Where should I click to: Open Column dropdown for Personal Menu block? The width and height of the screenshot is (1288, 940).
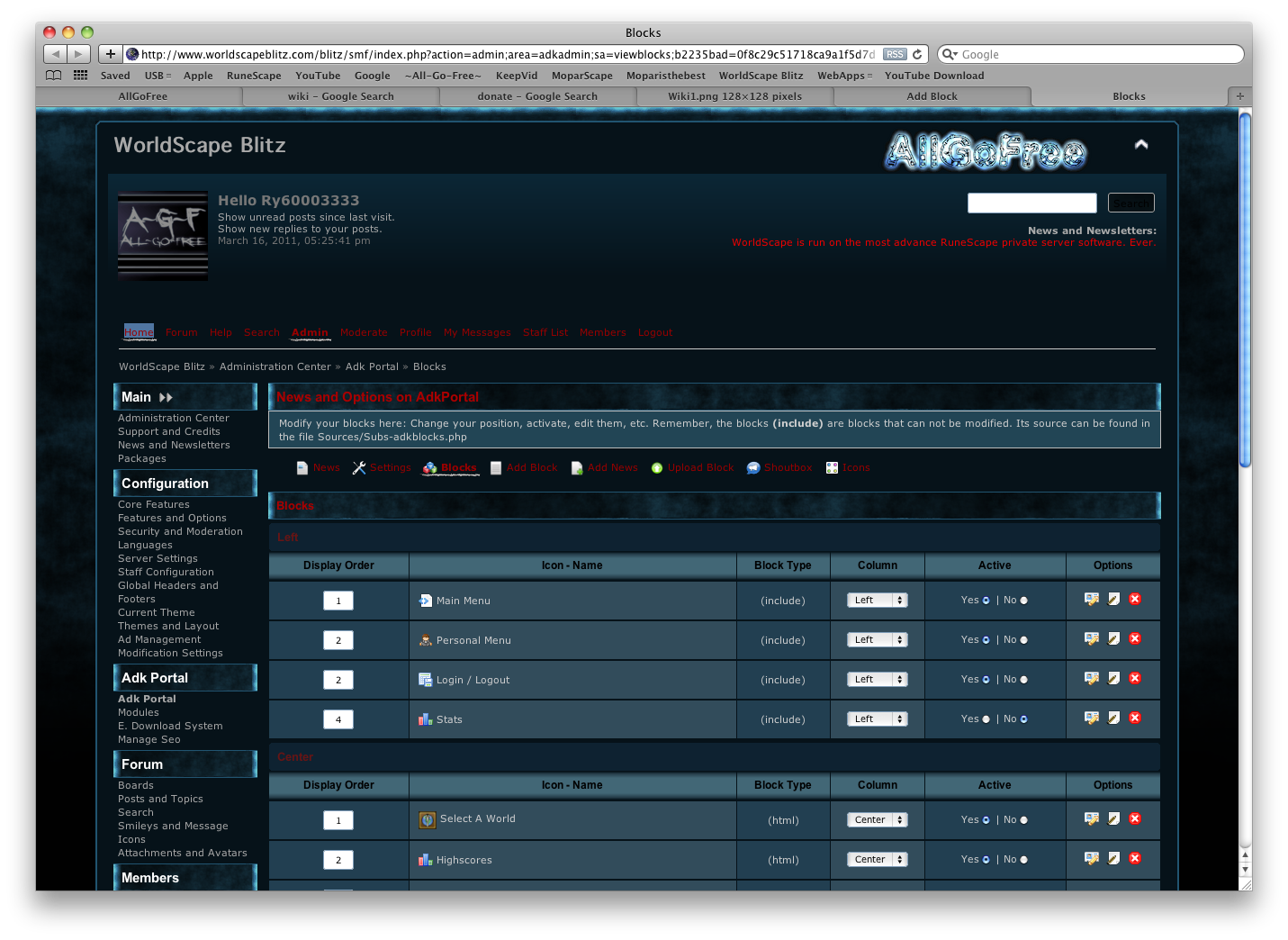(877, 640)
